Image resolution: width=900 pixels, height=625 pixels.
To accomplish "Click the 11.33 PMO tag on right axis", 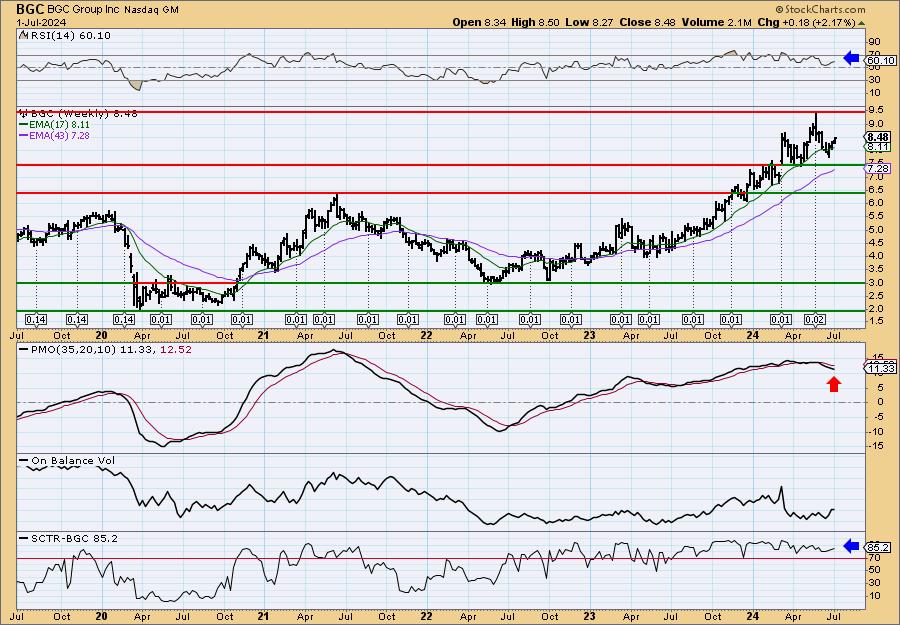I will 879,368.
